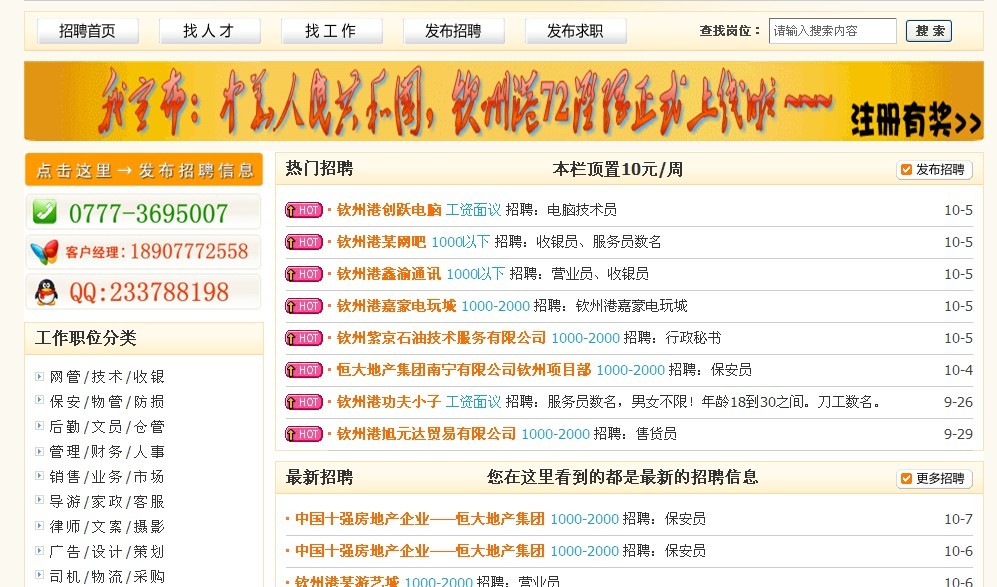Click the HOT badge beside 钦州港功夫小子
The image size is (997, 587).
[304, 402]
